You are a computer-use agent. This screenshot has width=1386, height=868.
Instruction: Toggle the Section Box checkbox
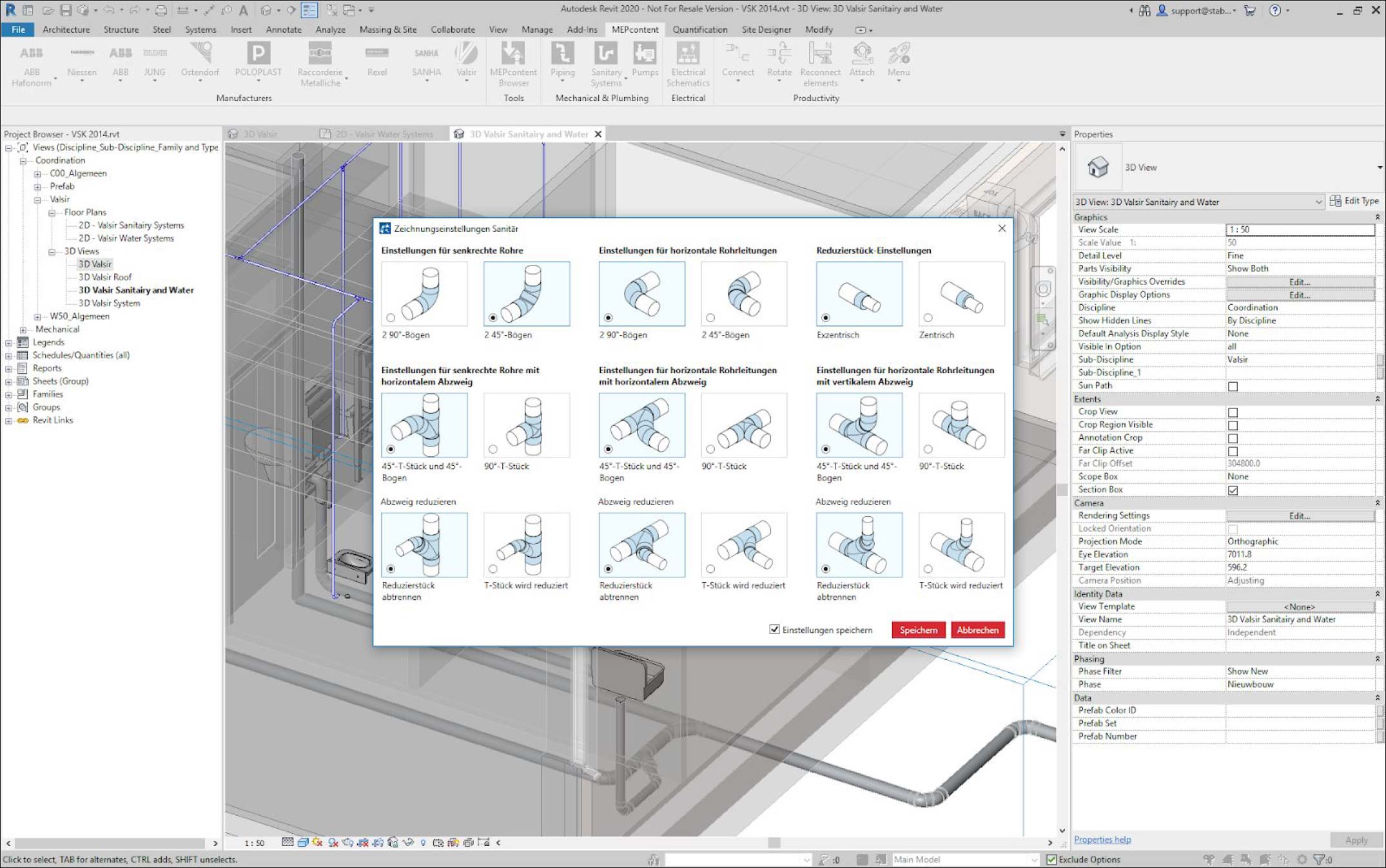(1233, 490)
